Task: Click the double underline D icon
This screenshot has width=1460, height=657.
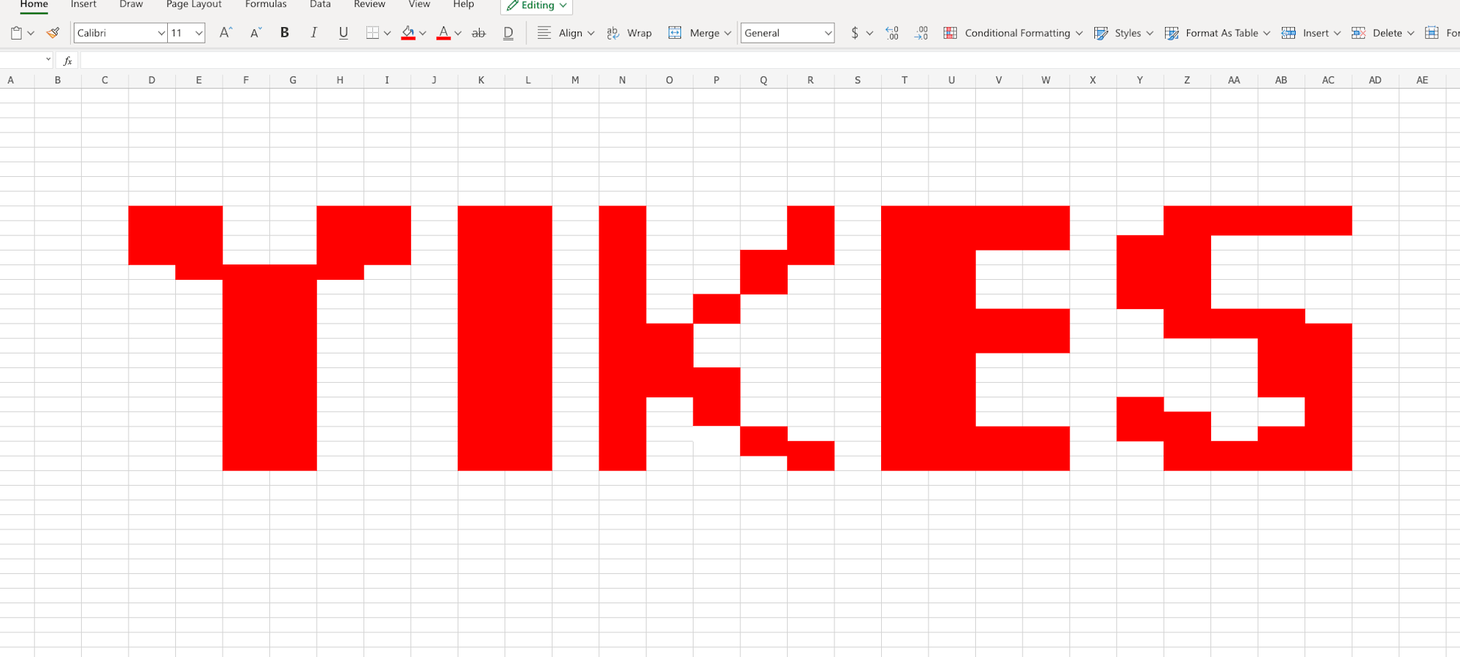Action: coord(508,33)
